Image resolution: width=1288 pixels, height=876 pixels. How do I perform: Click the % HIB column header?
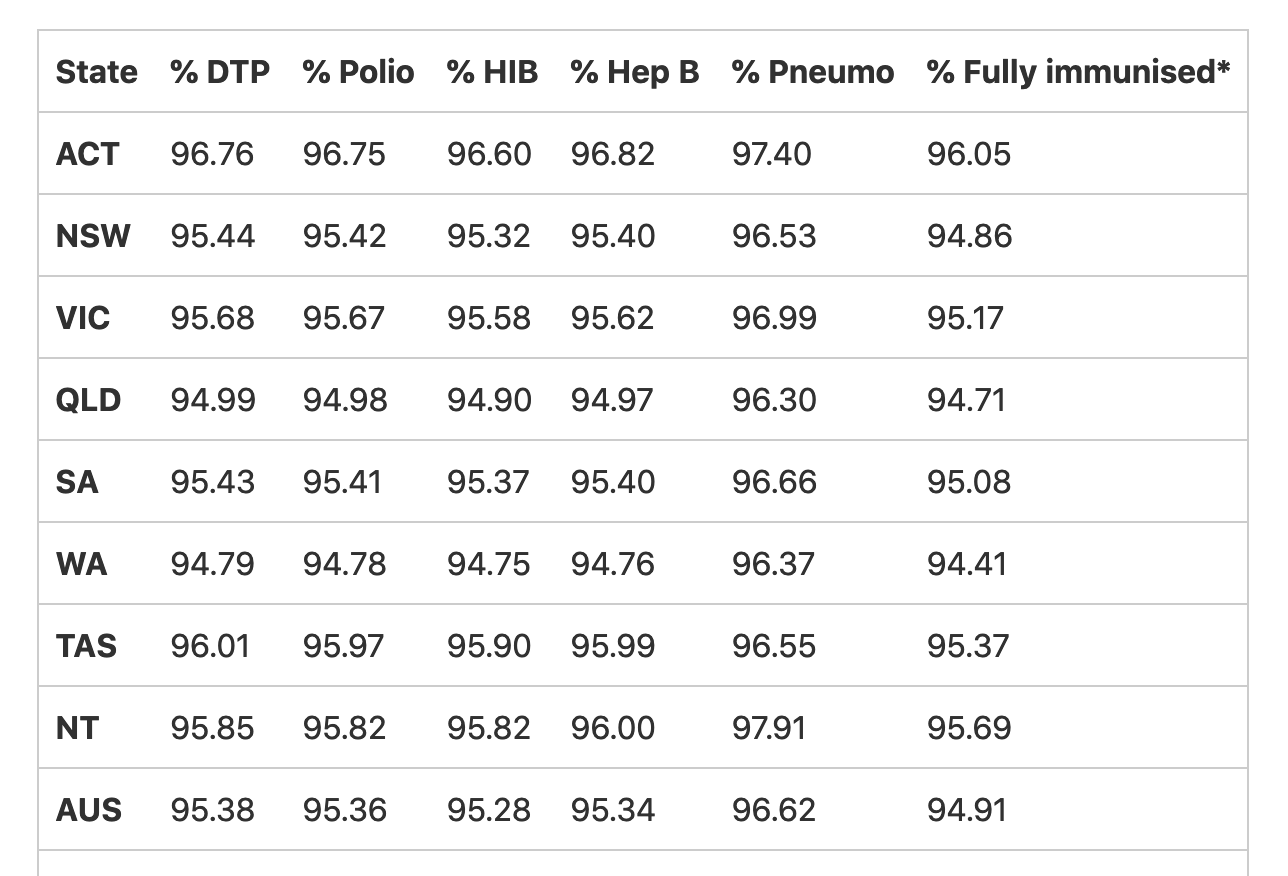492,72
